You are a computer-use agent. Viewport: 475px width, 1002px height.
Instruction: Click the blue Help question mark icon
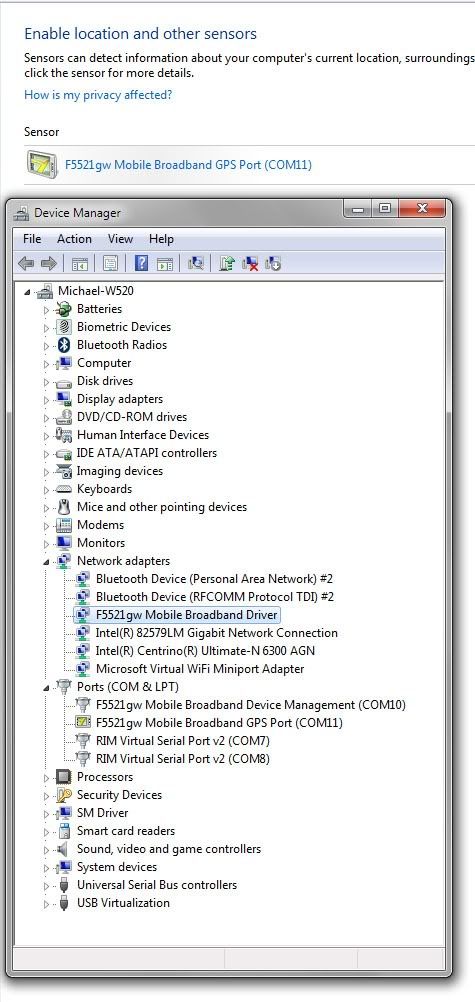[141, 263]
